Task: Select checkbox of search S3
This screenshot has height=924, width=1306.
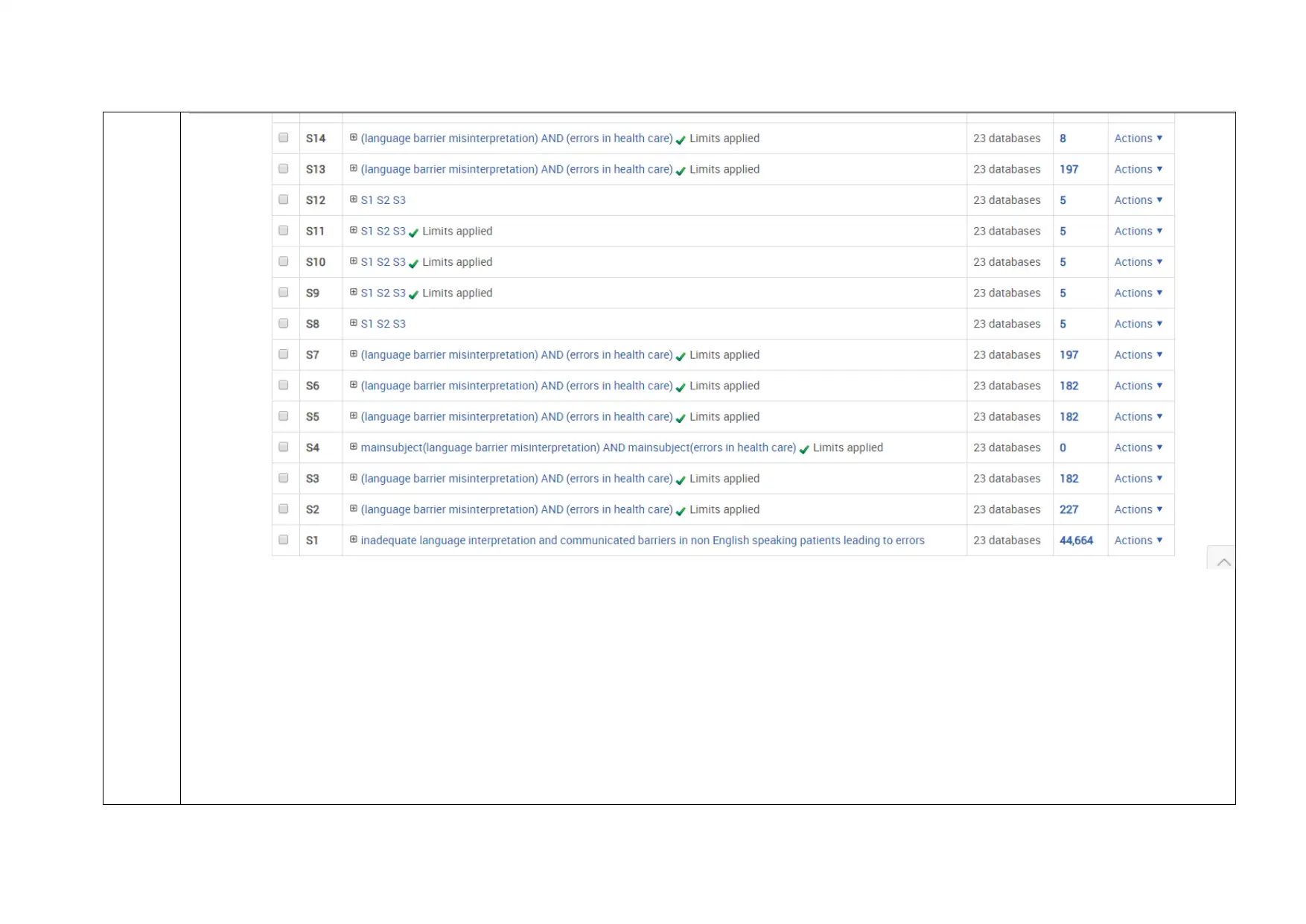Action: (284, 478)
